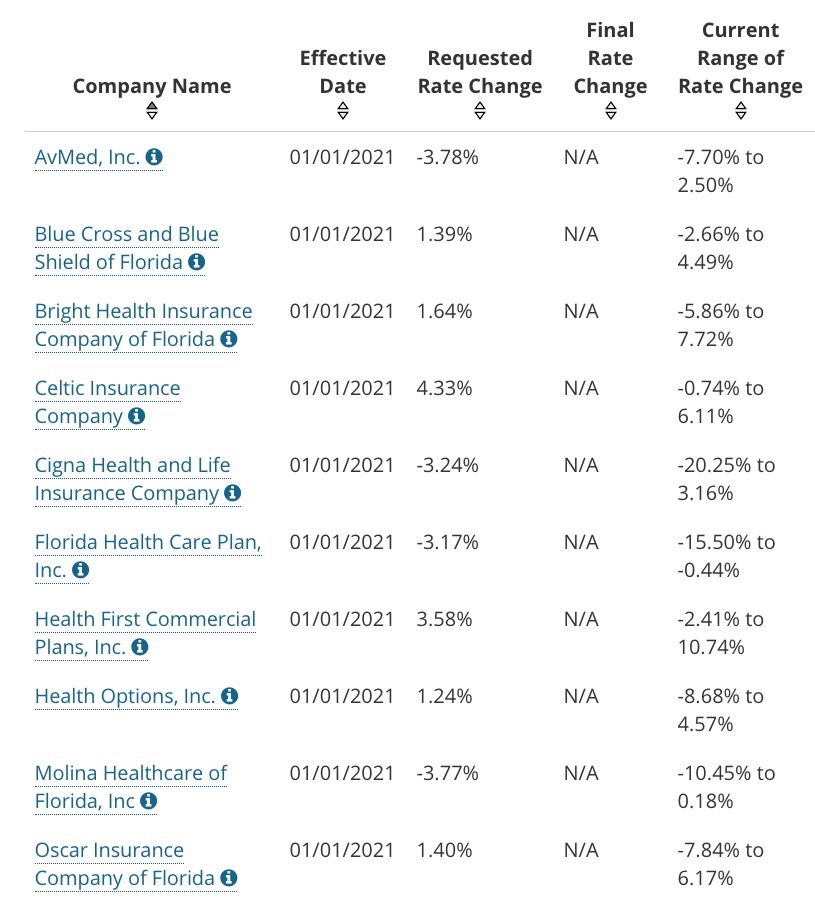Show info icon for Molina Healthcare of Florida
This screenshot has height=922, width=815.
148,801
